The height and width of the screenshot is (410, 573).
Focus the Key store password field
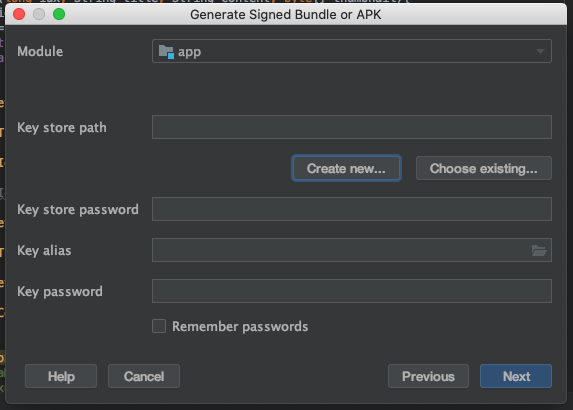[x=352, y=209]
